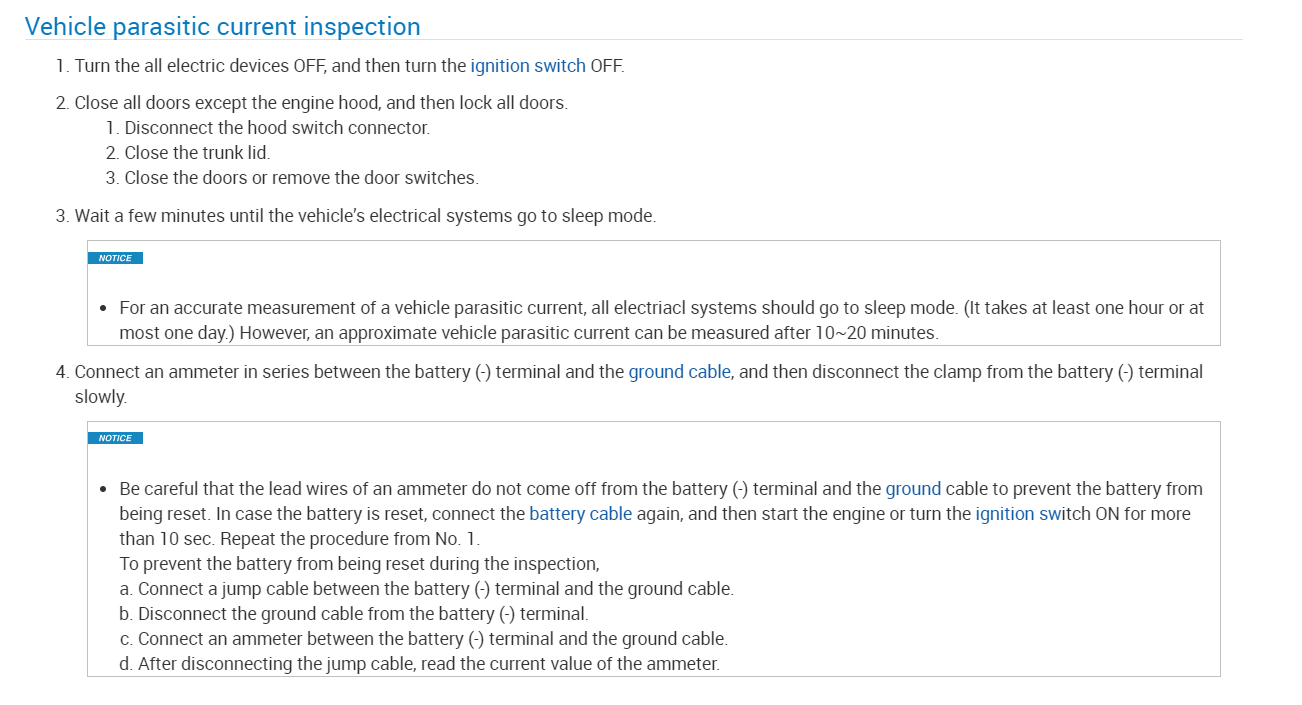This screenshot has width=1302, height=705.
Task: Click the 'Vehicle parasitic current inspection' heading
Action: pos(222,27)
